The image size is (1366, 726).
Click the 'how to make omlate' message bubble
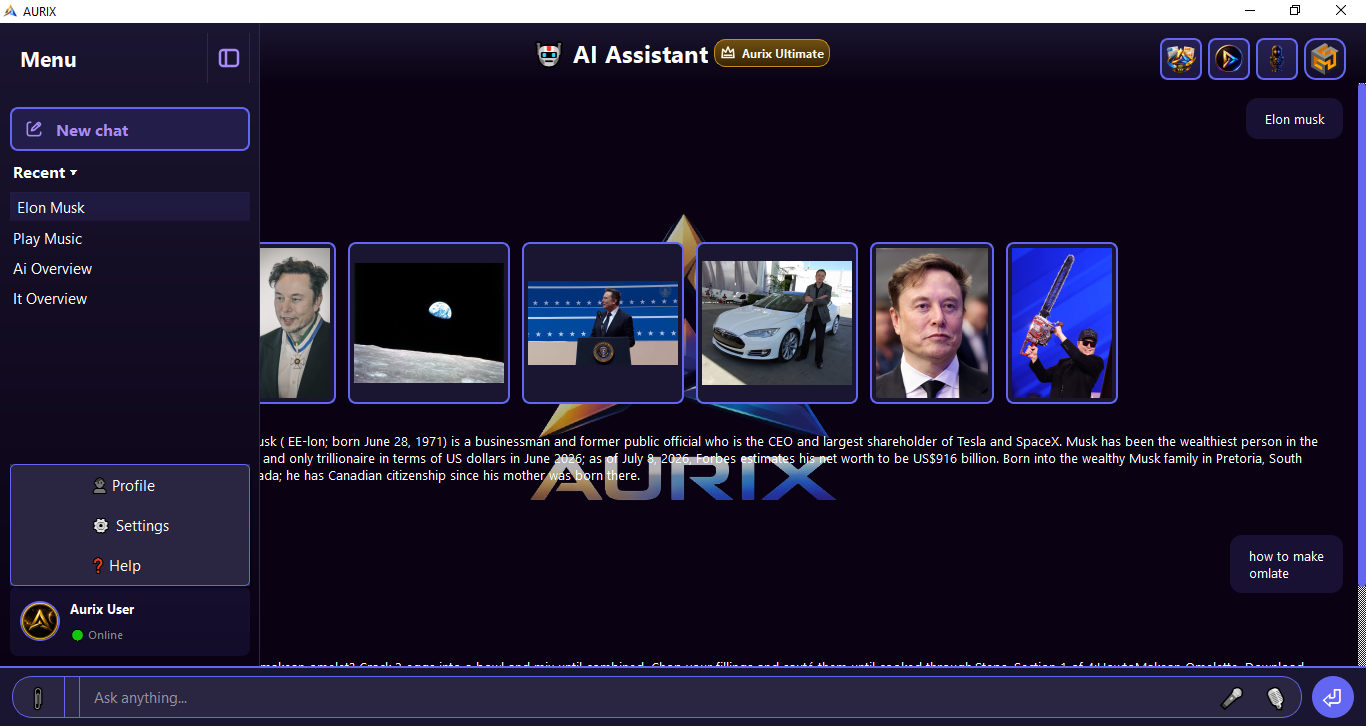pyautogui.click(x=1286, y=564)
